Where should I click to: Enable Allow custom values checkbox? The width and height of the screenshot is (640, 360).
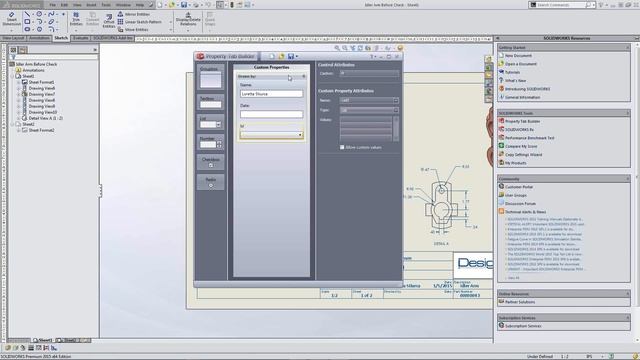(342, 147)
